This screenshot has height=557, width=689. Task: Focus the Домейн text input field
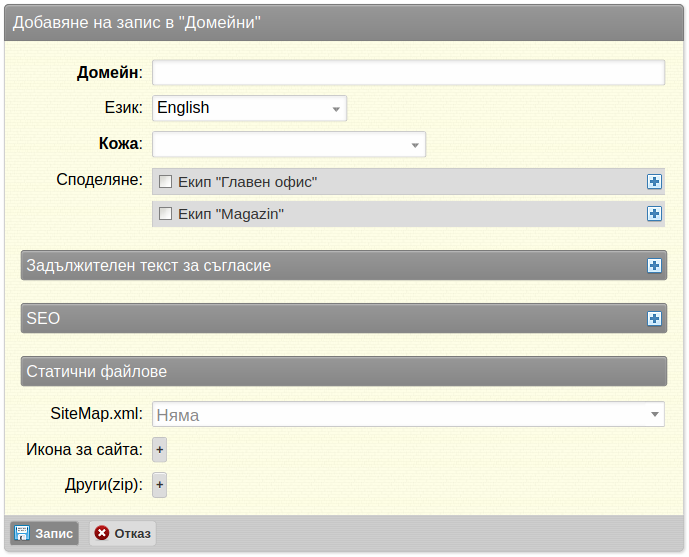click(x=408, y=73)
